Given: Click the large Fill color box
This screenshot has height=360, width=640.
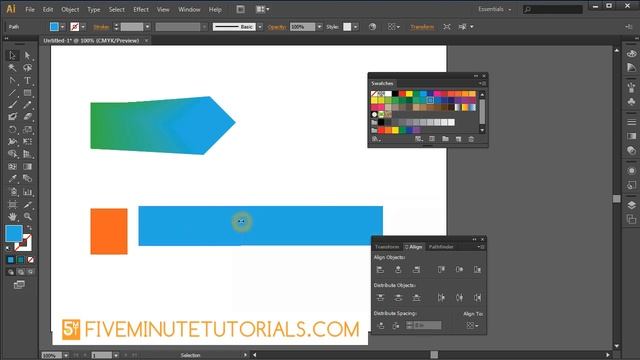Looking at the screenshot, I should click(14, 233).
